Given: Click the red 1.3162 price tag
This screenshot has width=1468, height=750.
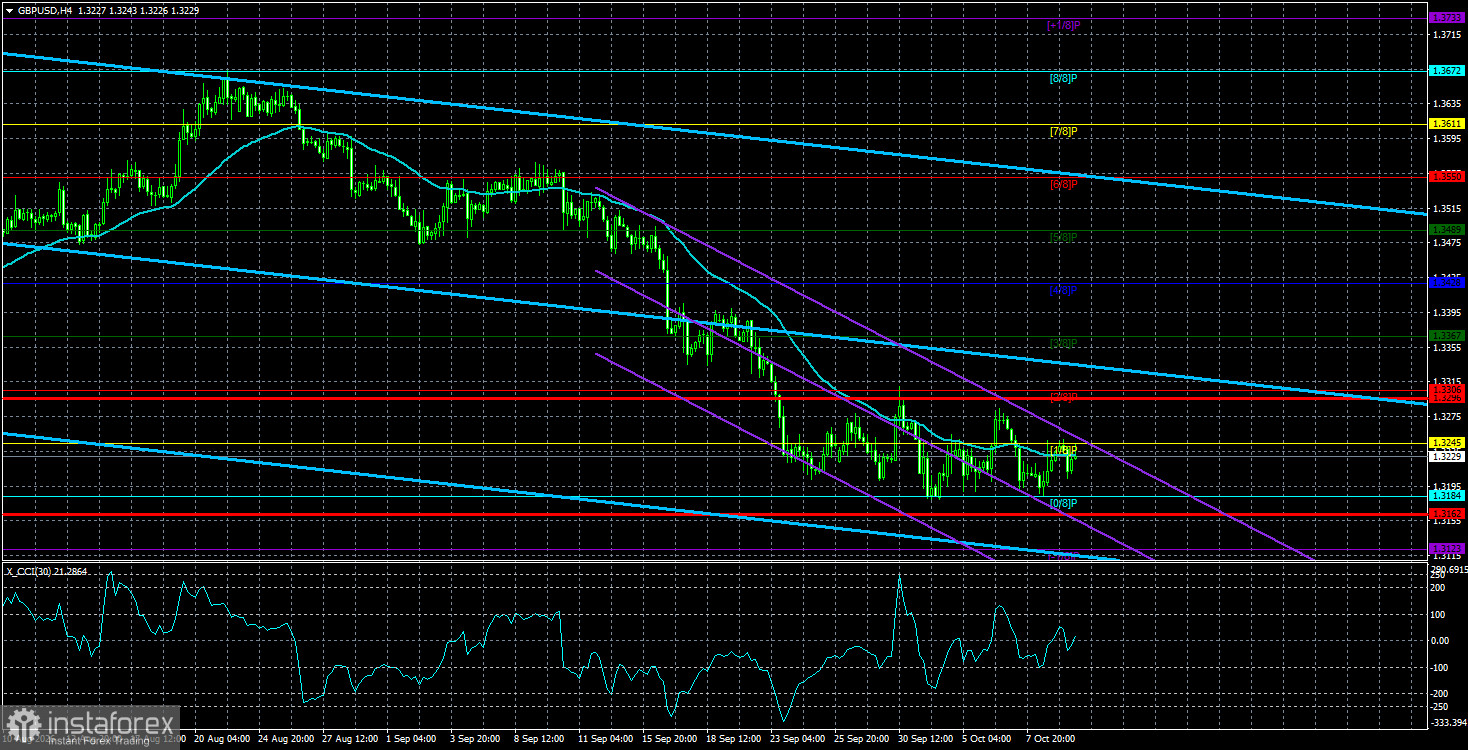Looking at the screenshot, I should [1447, 513].
